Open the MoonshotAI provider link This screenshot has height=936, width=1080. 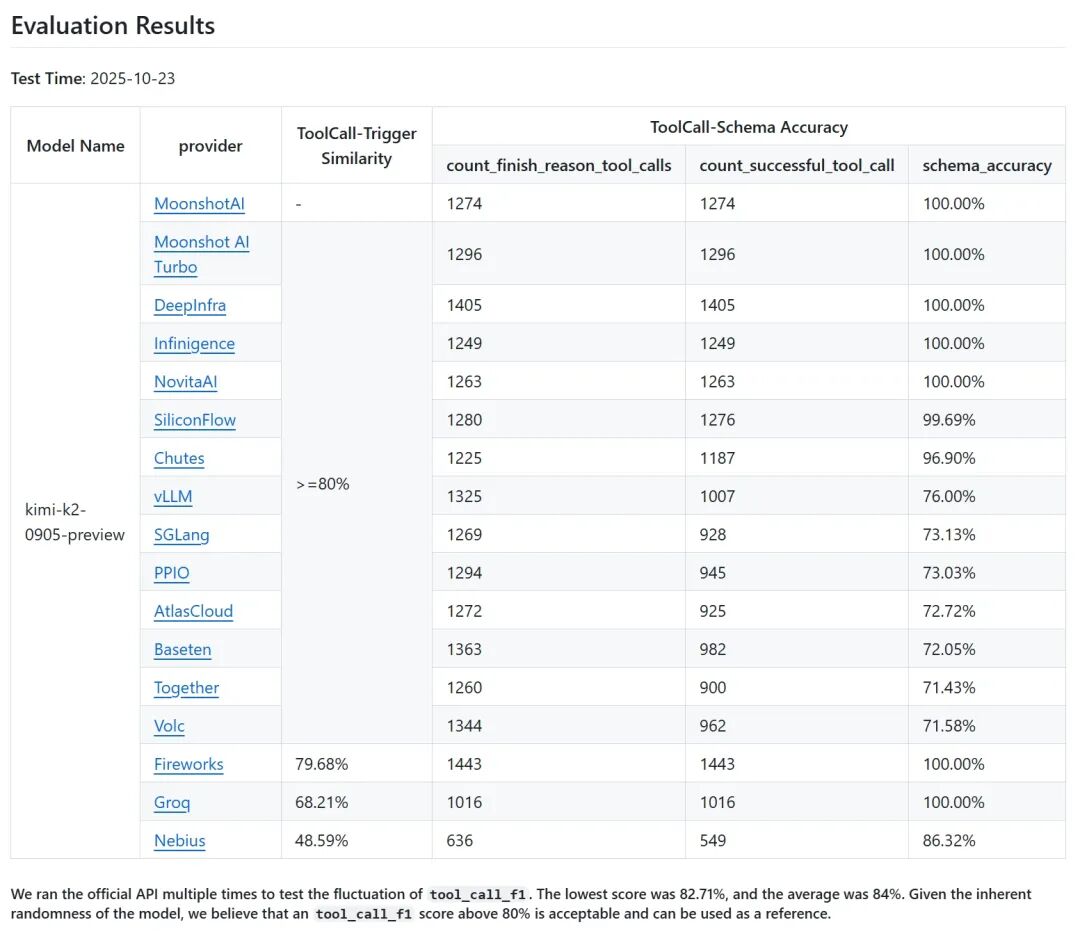199,204
